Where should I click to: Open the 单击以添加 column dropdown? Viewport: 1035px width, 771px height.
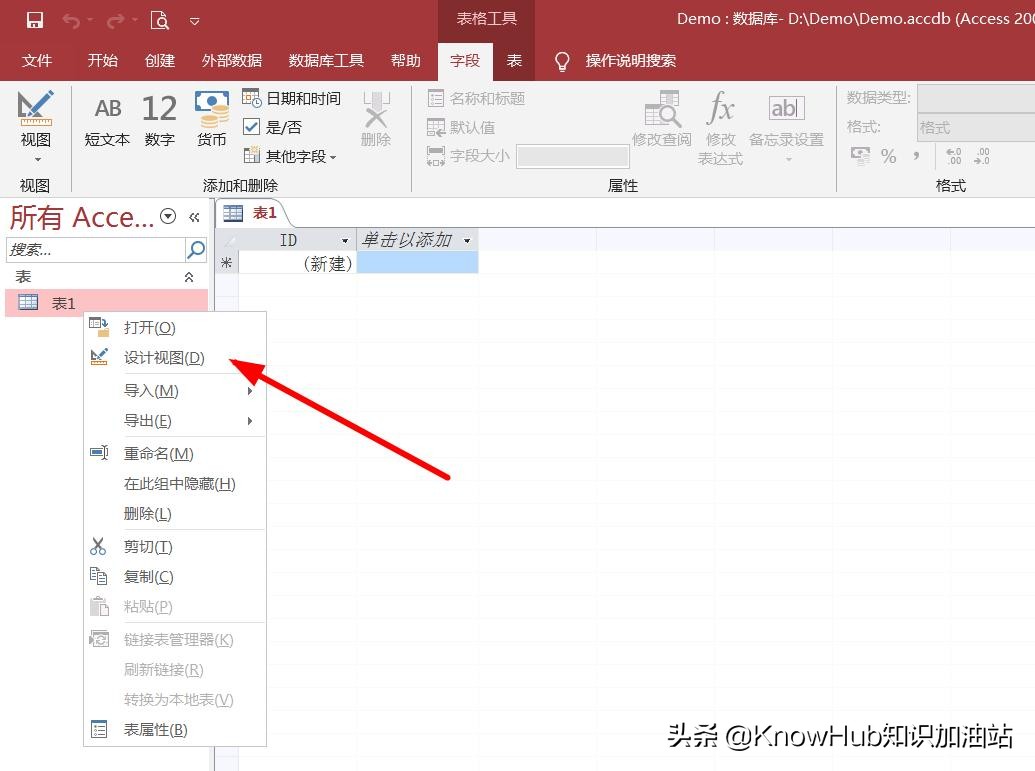pos(467,240)
